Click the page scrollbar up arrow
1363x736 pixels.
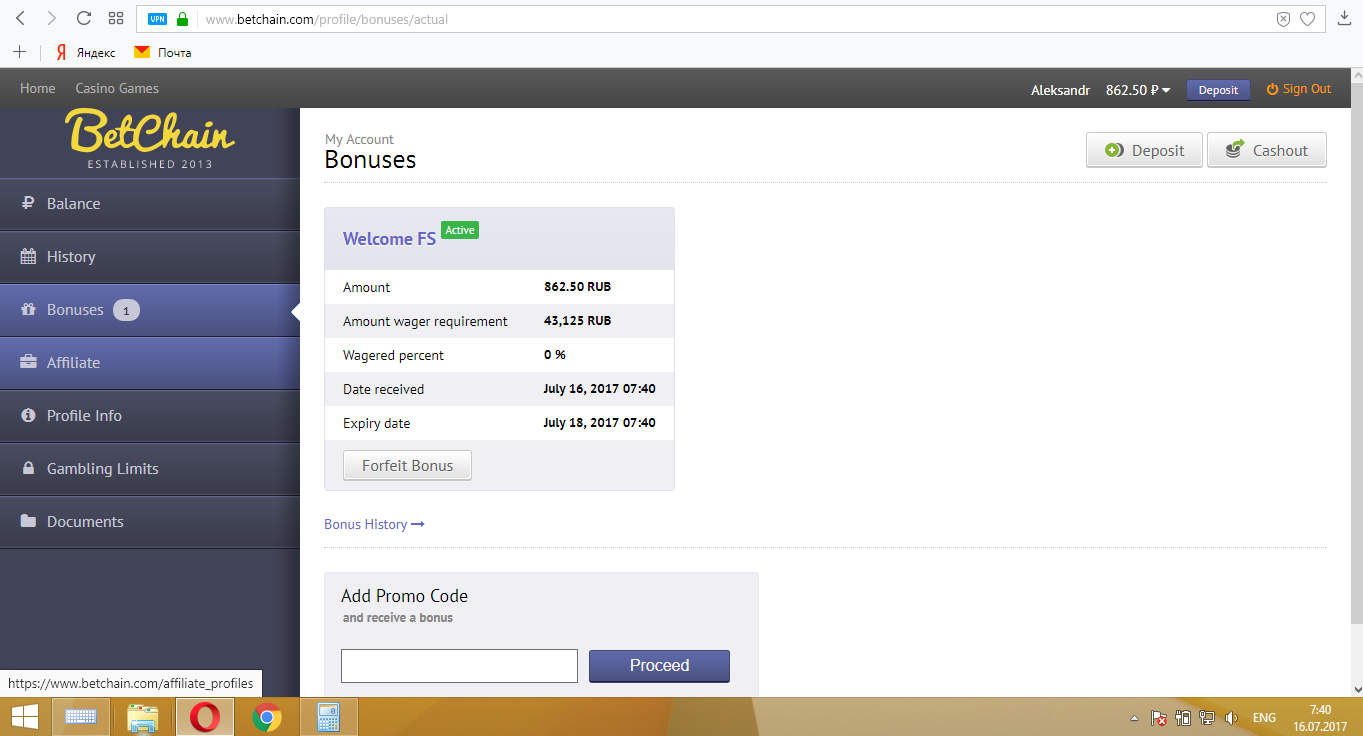click(x=1355, y=76)
